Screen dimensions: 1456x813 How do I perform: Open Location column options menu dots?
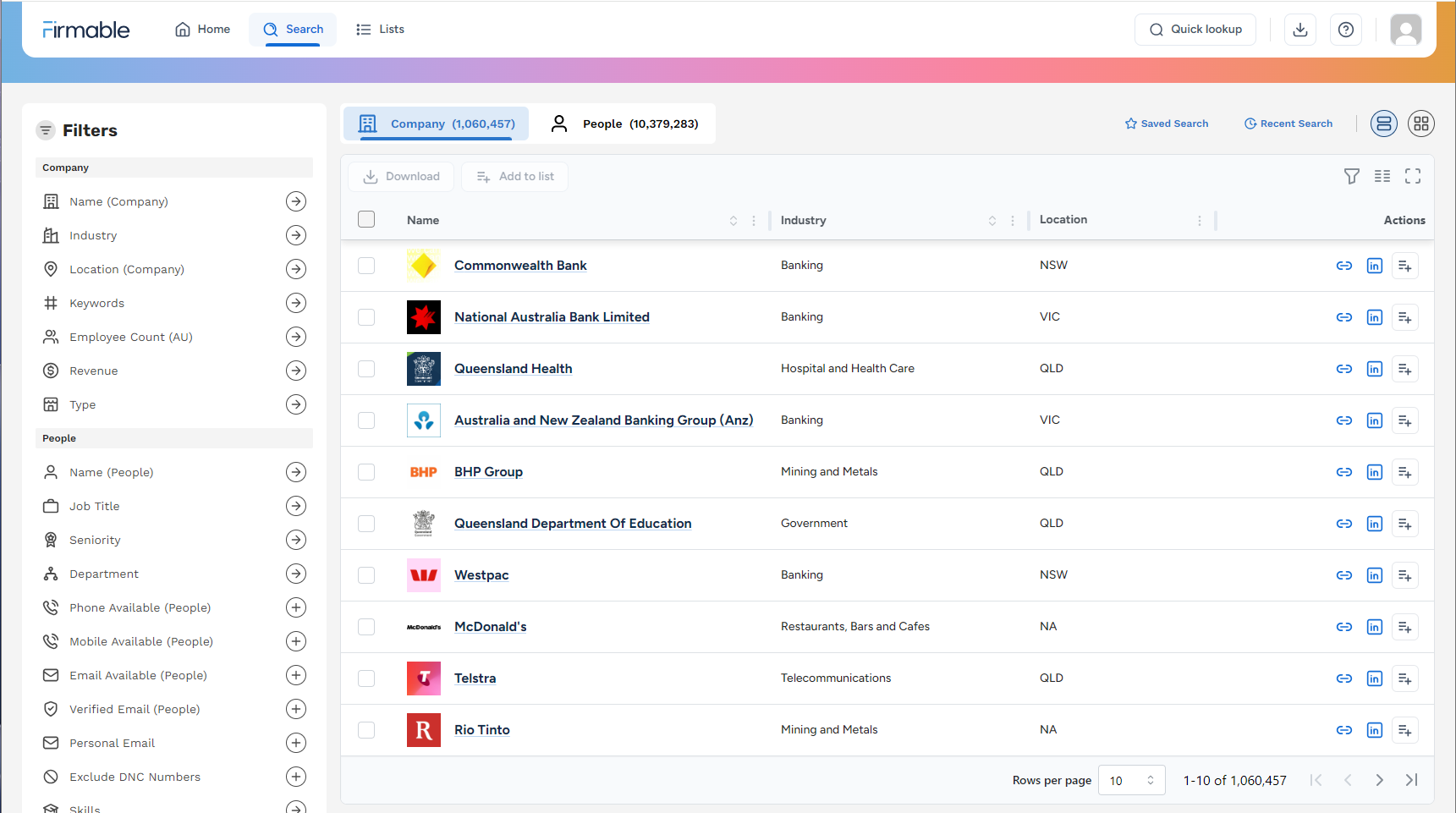(1200, 221)
